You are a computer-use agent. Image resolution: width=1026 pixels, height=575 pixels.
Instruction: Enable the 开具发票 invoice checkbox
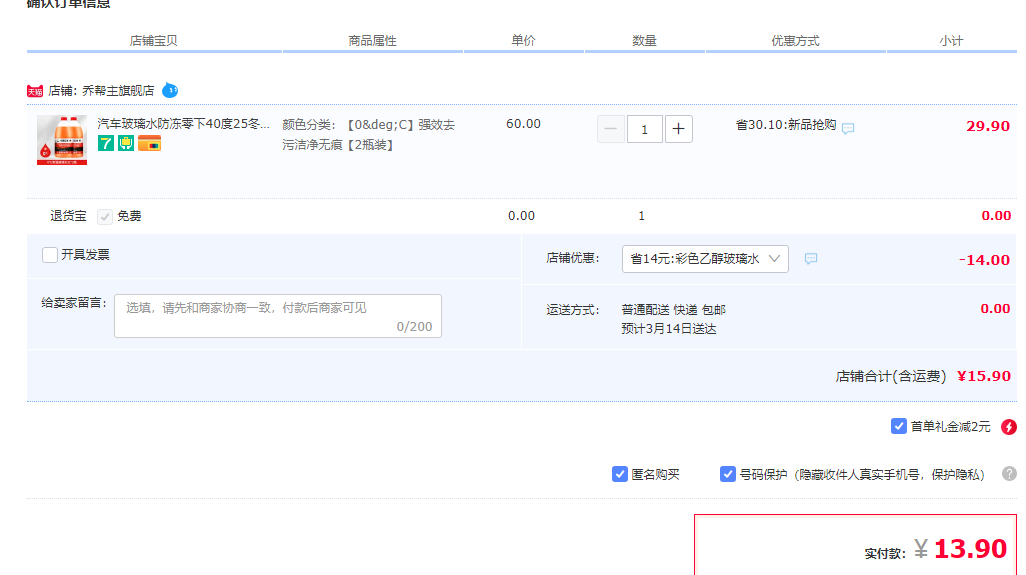tap(50, 255)
